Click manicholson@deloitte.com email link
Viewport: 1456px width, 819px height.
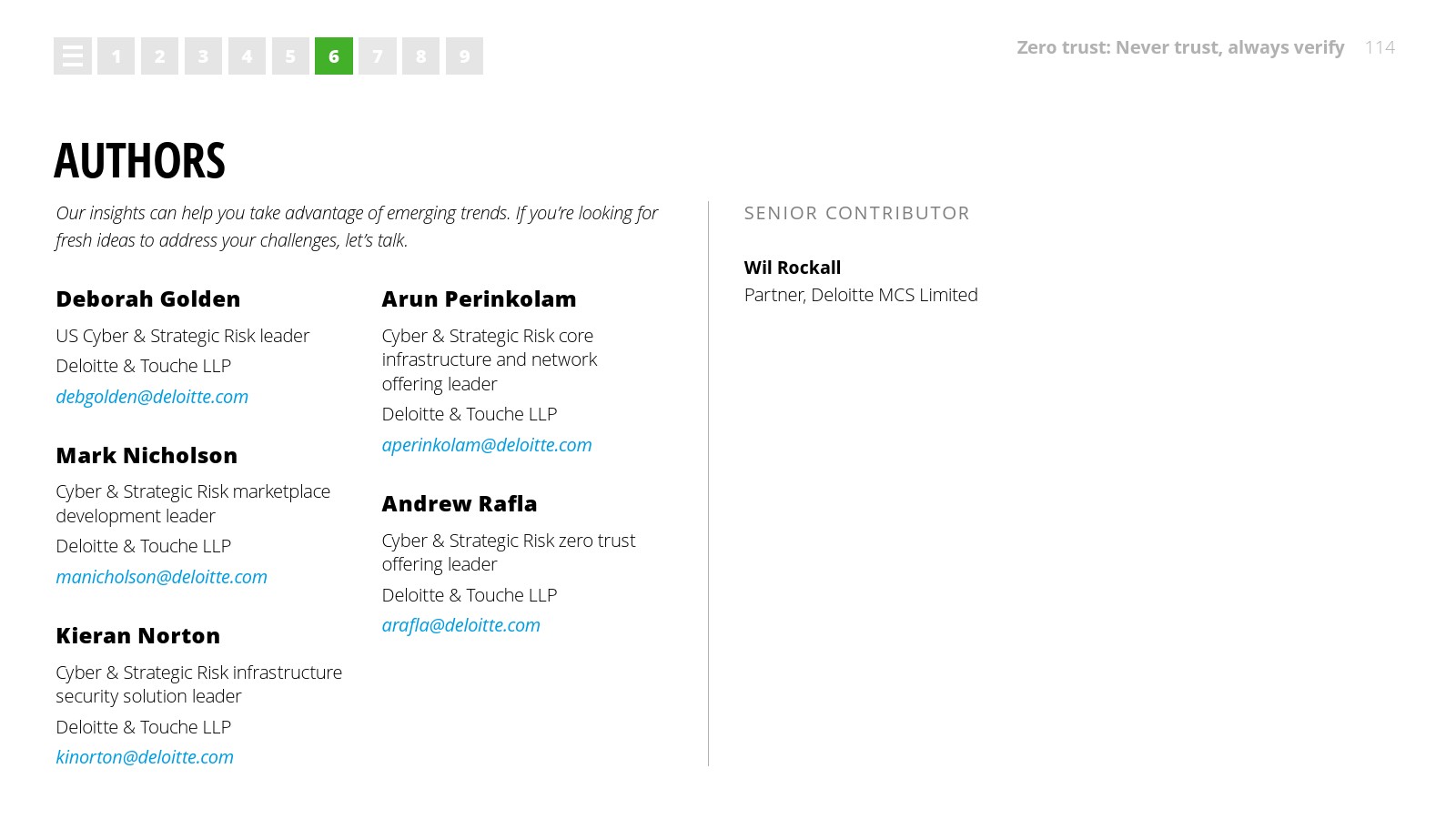tap(161, 577)
